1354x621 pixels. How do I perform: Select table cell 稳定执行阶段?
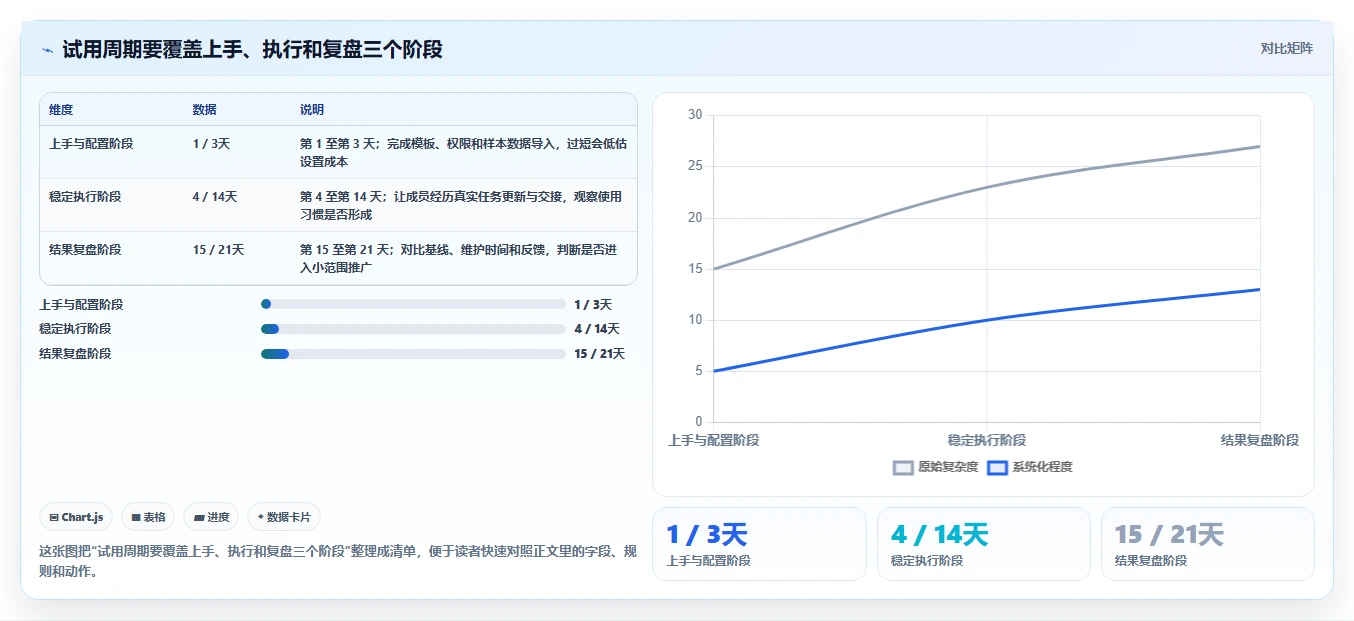click(85, 197)
